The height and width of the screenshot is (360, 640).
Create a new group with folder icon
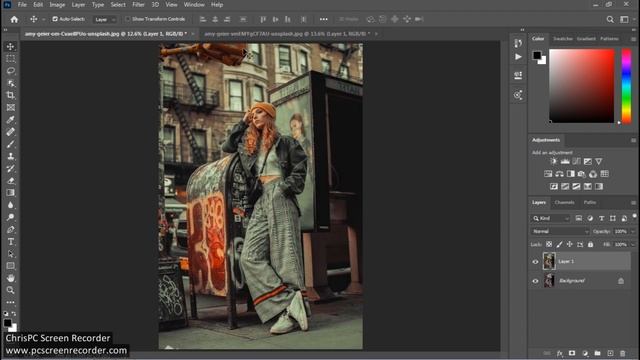tap(598, 353)
